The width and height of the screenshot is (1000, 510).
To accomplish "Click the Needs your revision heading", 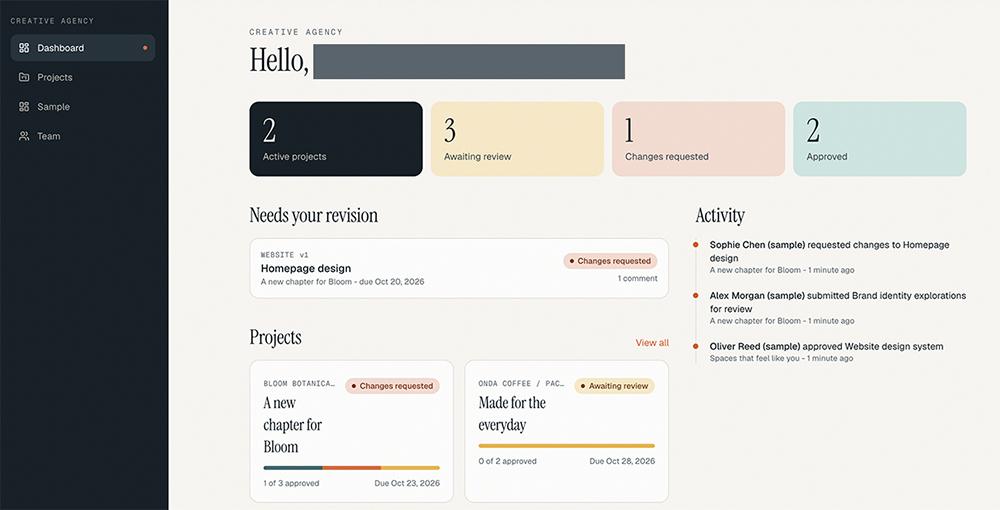I will pyautogui.click(x=314, y=215).
